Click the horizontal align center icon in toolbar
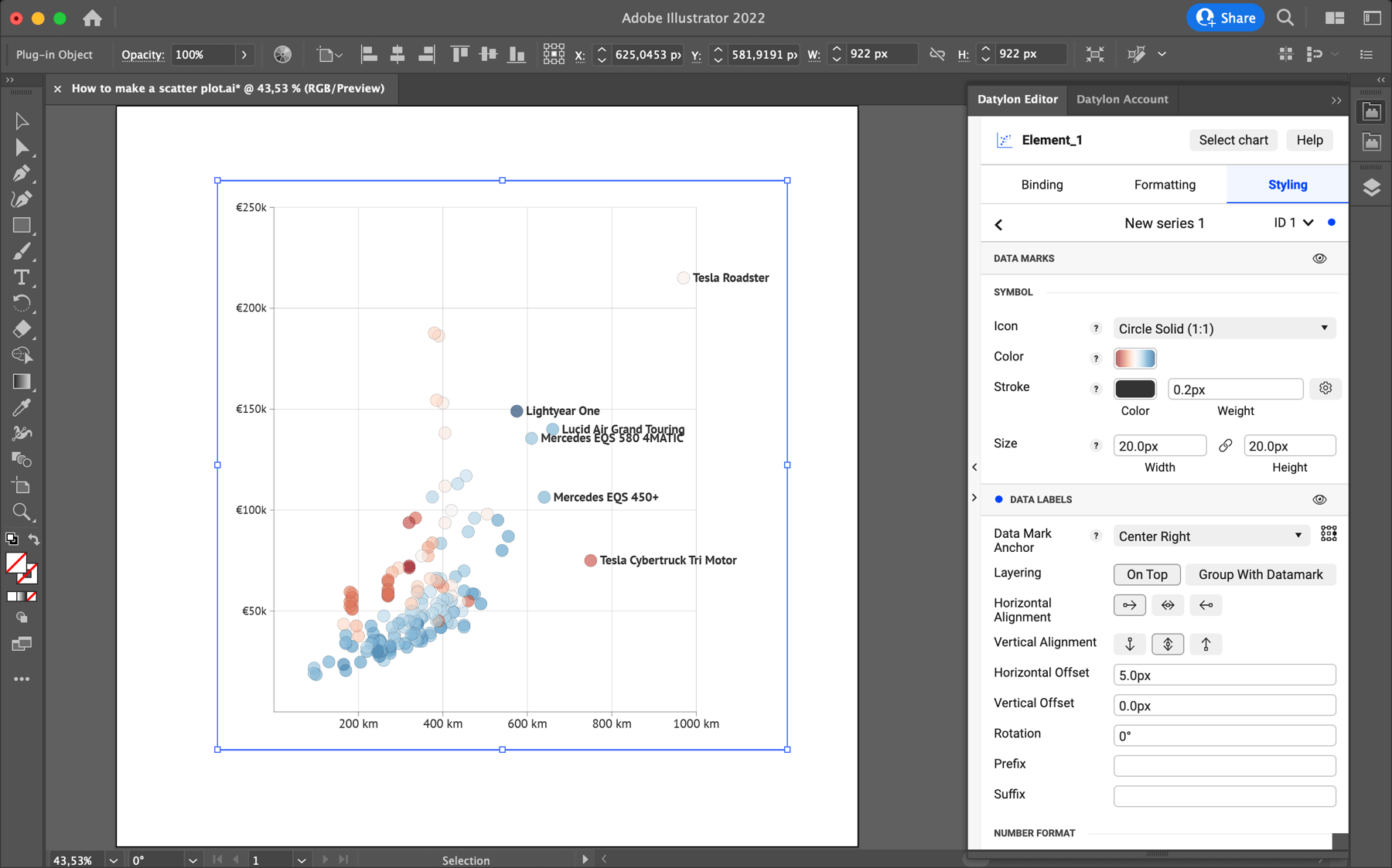This screenshot has width=1392, height=868. pyautogui.click(x=397, y=54)
